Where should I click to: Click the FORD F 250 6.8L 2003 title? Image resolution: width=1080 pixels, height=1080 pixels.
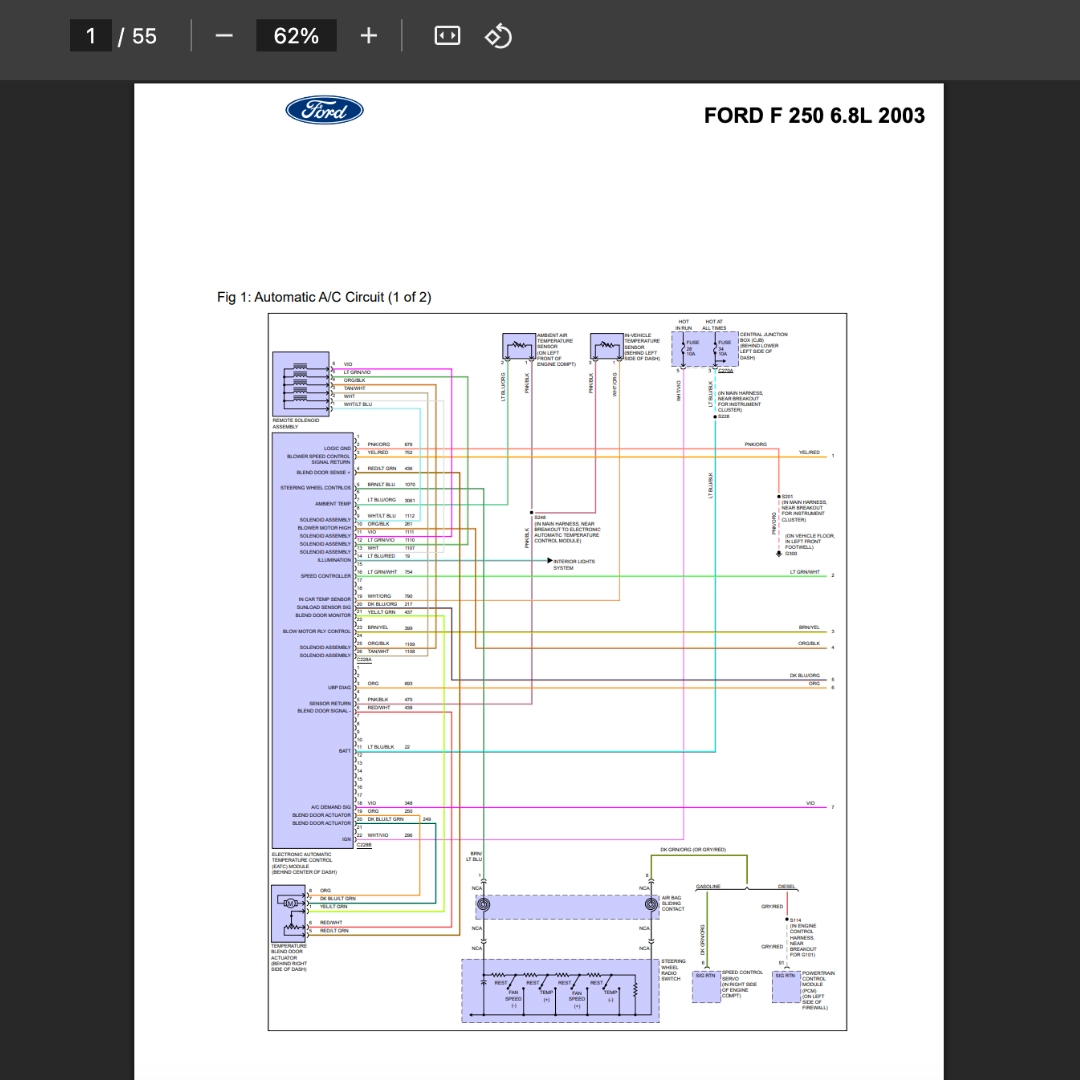pyautogui.click(x=814, y=116)
